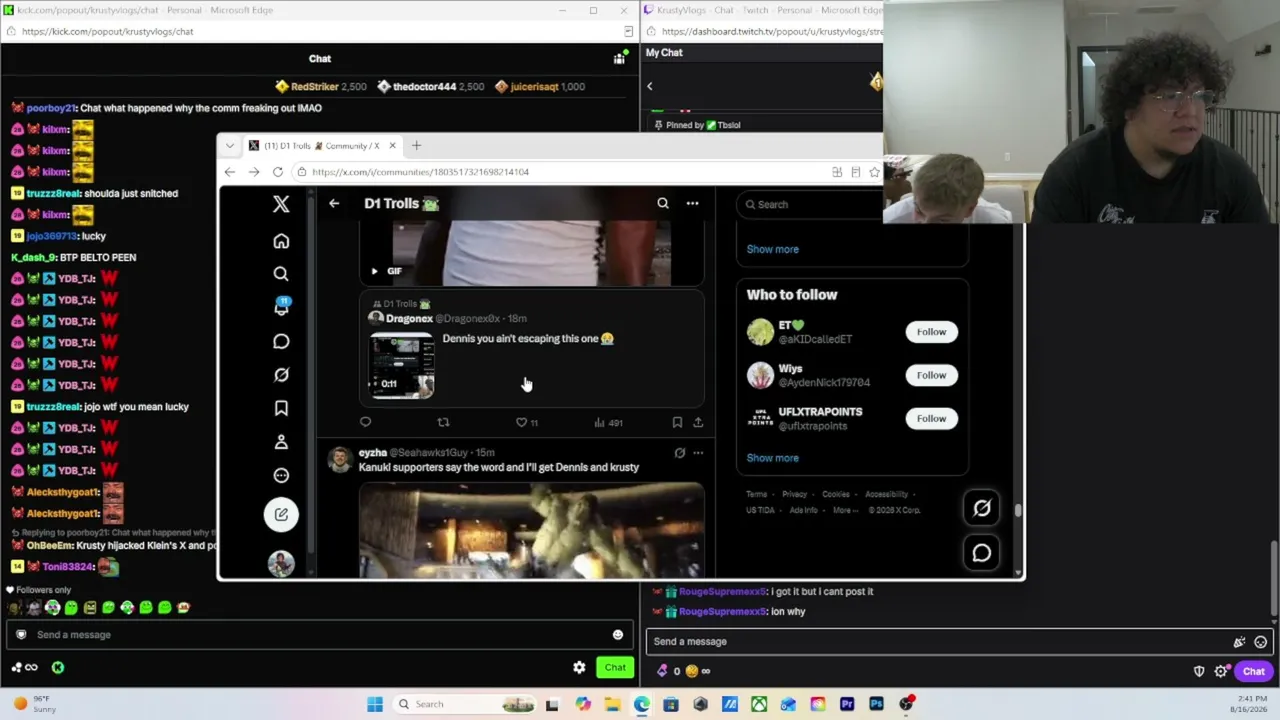The image size is (1280, 720).
Task: Open a new browser tab
Action: coord(416,146)
